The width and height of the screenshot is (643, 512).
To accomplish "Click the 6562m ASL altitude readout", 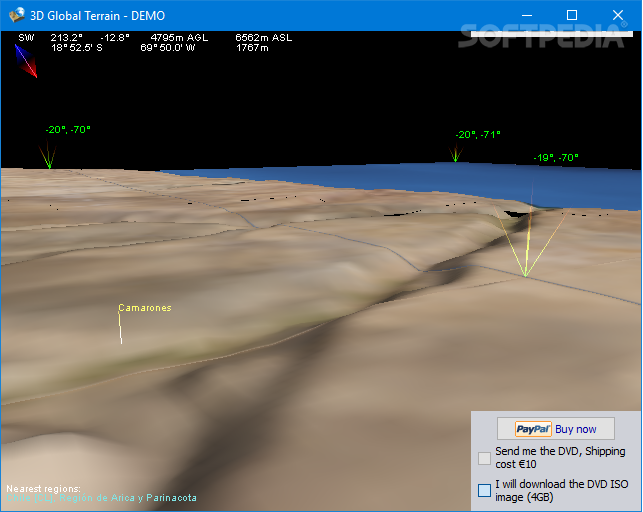I will tap(264, 38).
